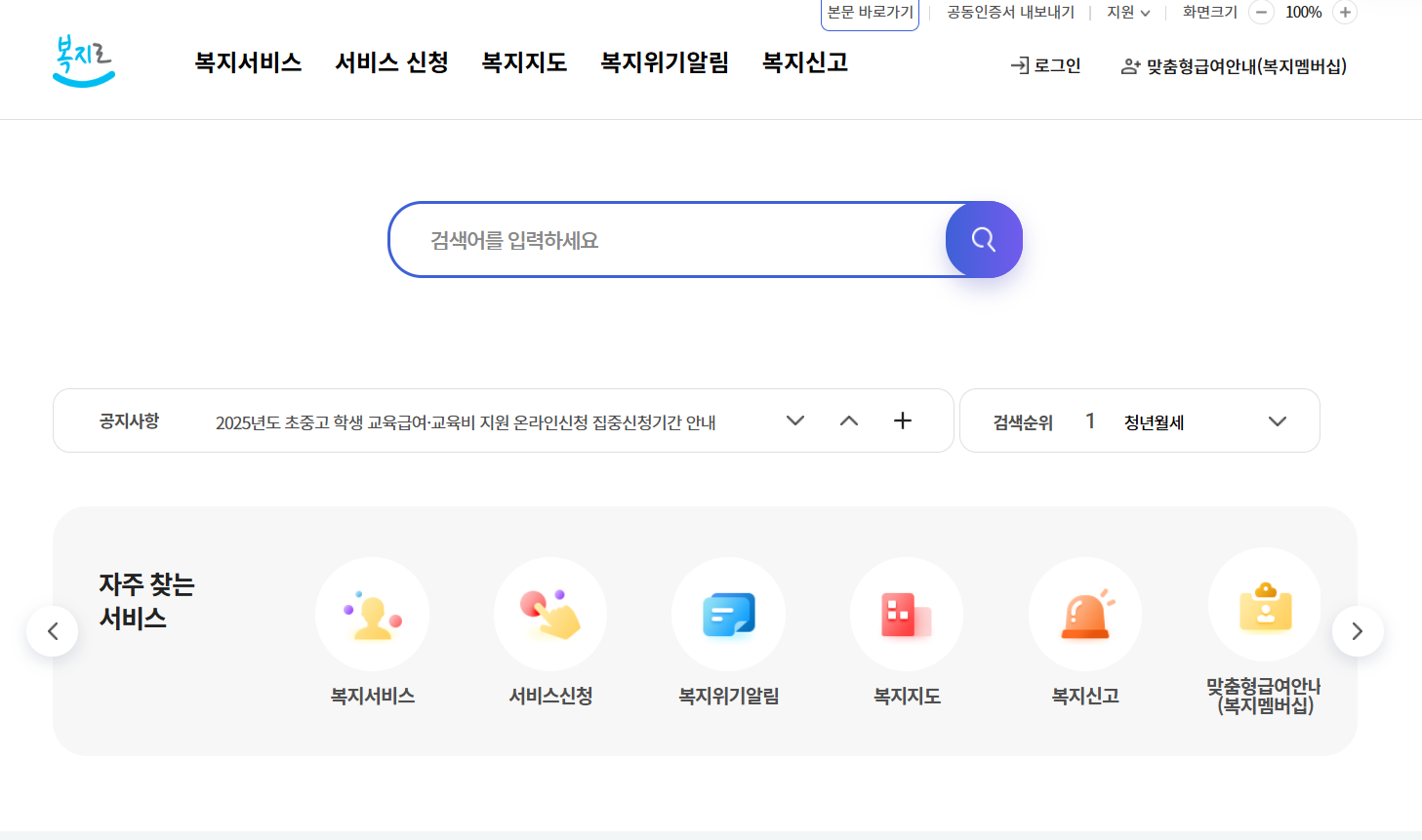Open the full notice list with the plus
The image size is (1422, 840).
(902, 420)
